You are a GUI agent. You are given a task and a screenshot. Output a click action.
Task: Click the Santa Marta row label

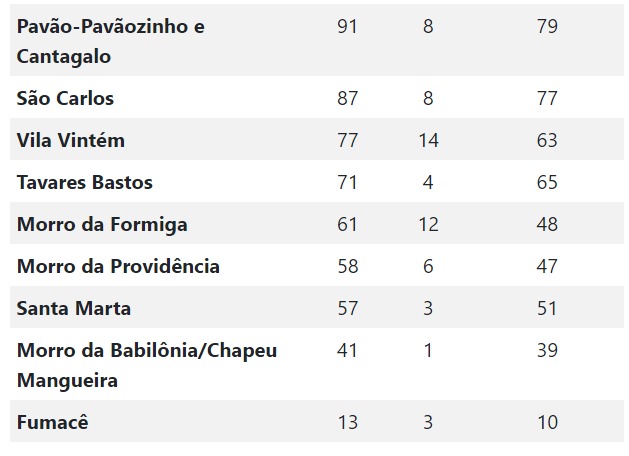click(74, 308)
